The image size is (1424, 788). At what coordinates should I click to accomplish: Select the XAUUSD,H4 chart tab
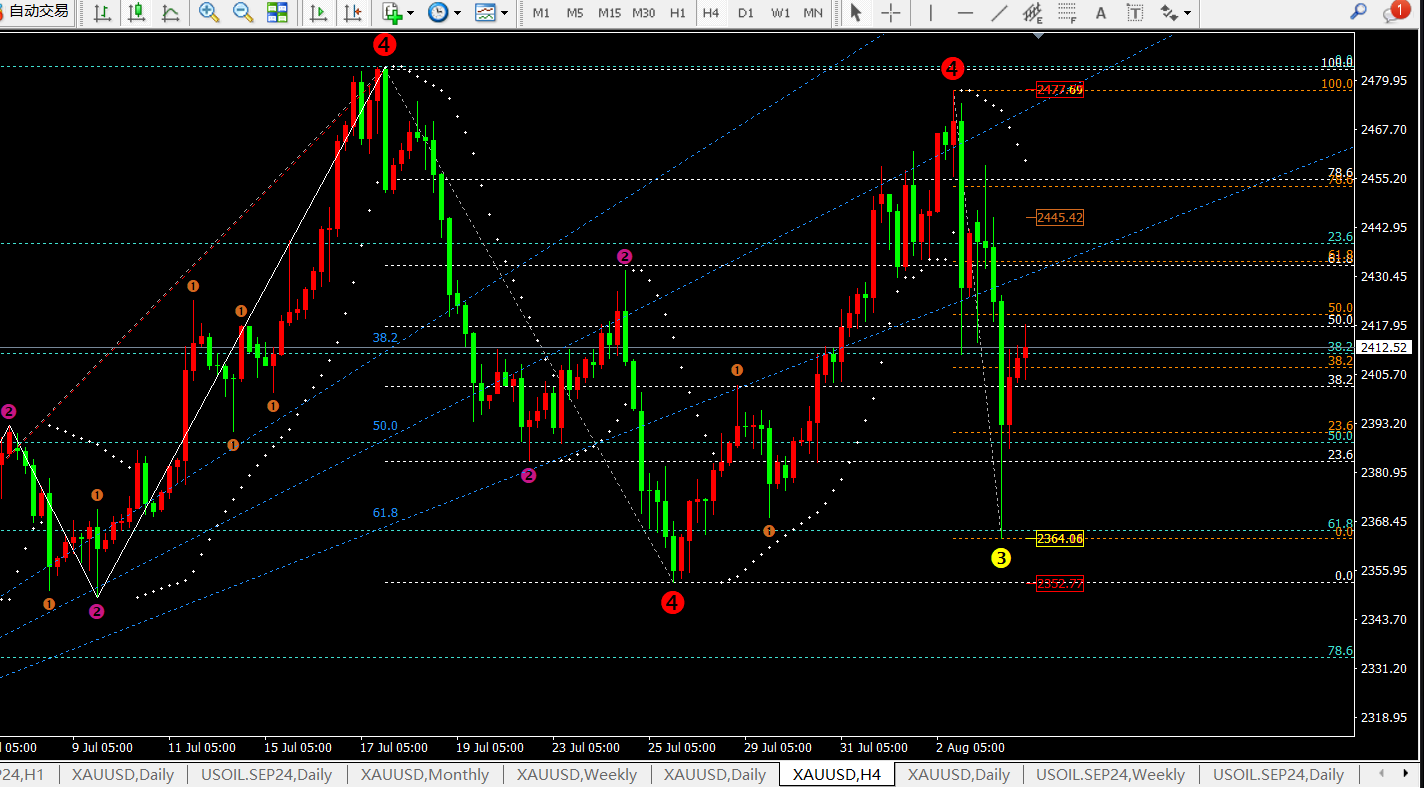[837, 775]
